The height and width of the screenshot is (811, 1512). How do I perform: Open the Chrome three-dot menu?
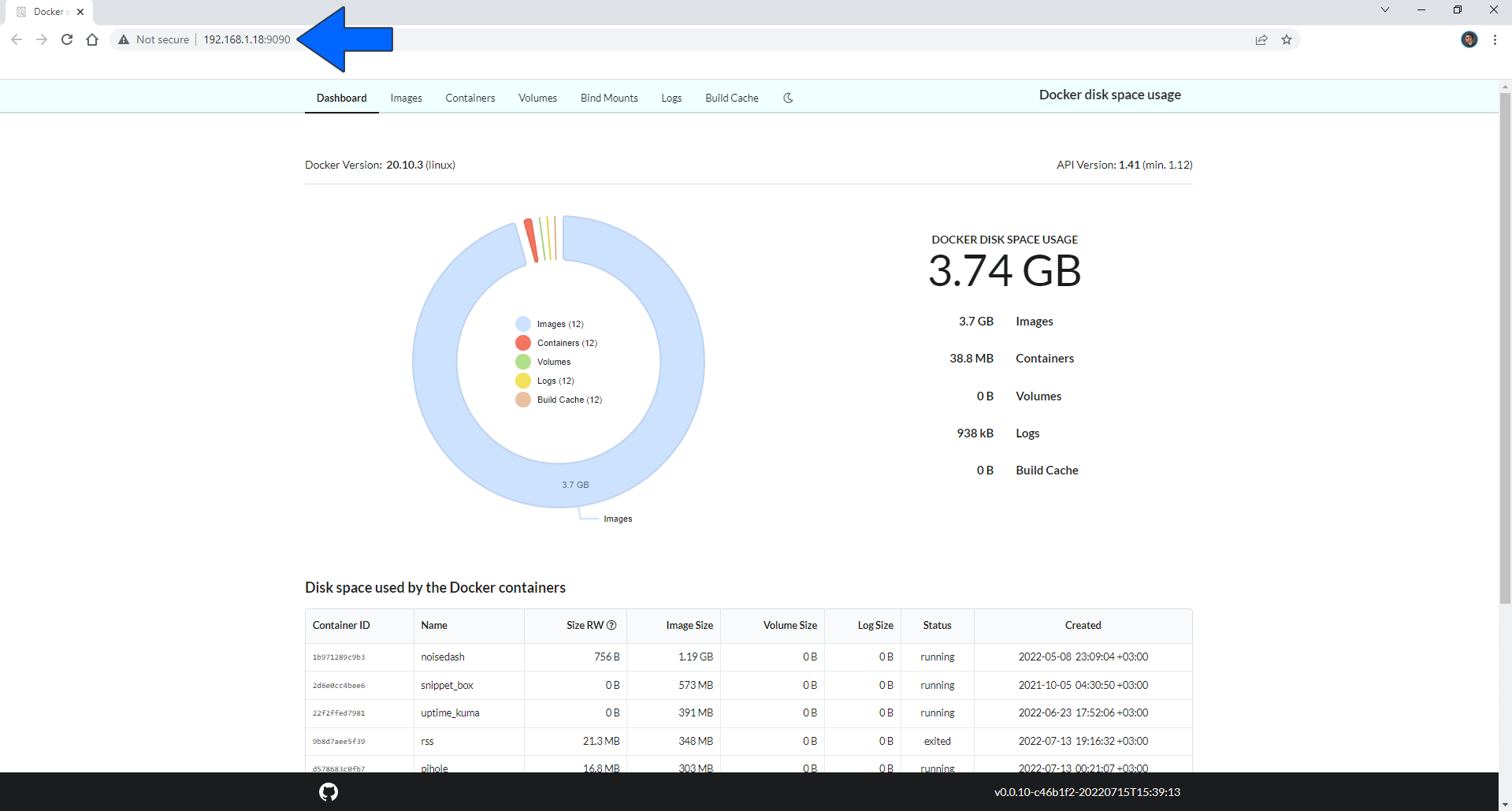coord(1495,39)
